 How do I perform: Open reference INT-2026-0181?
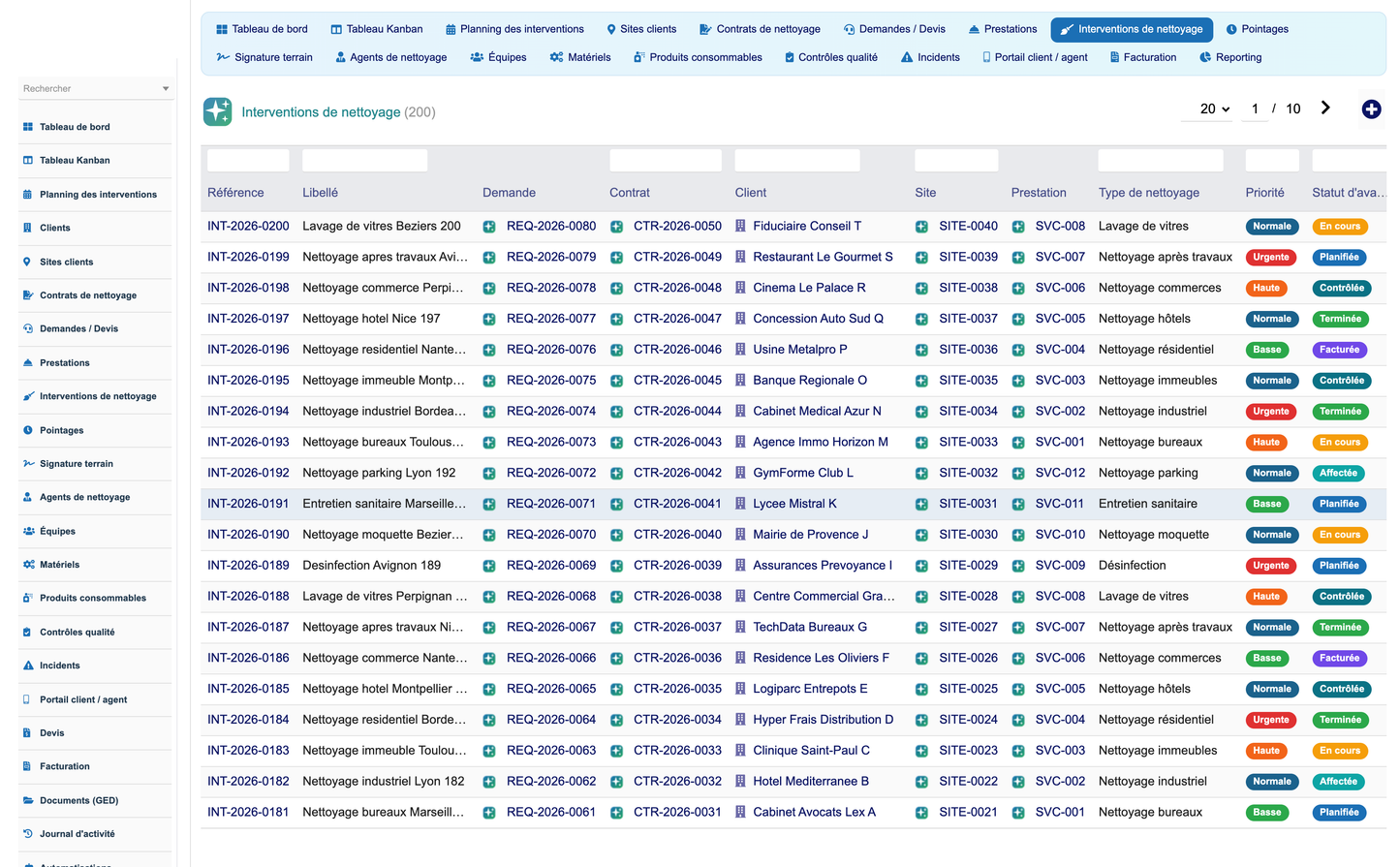tap(248, 813)
